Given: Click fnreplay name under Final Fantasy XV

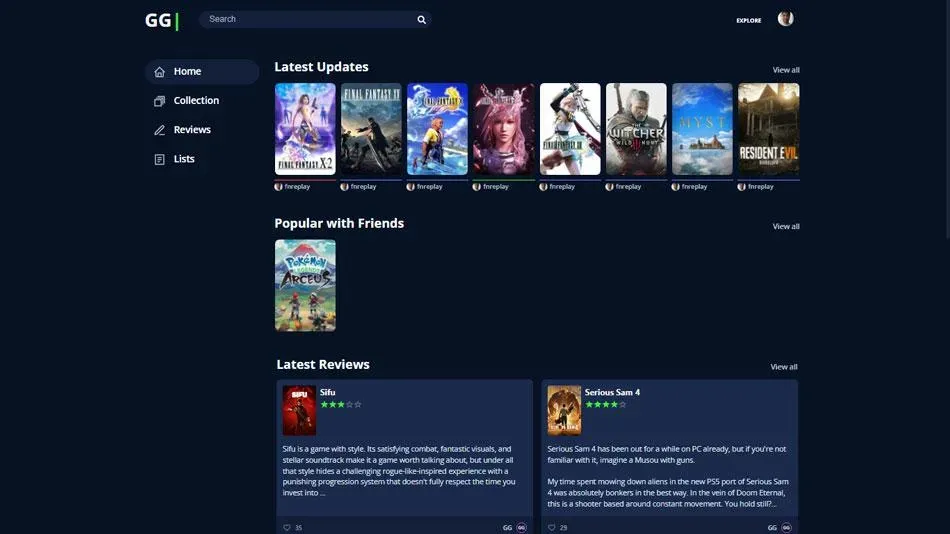Looking at the screenshot, I should [363, 187].
